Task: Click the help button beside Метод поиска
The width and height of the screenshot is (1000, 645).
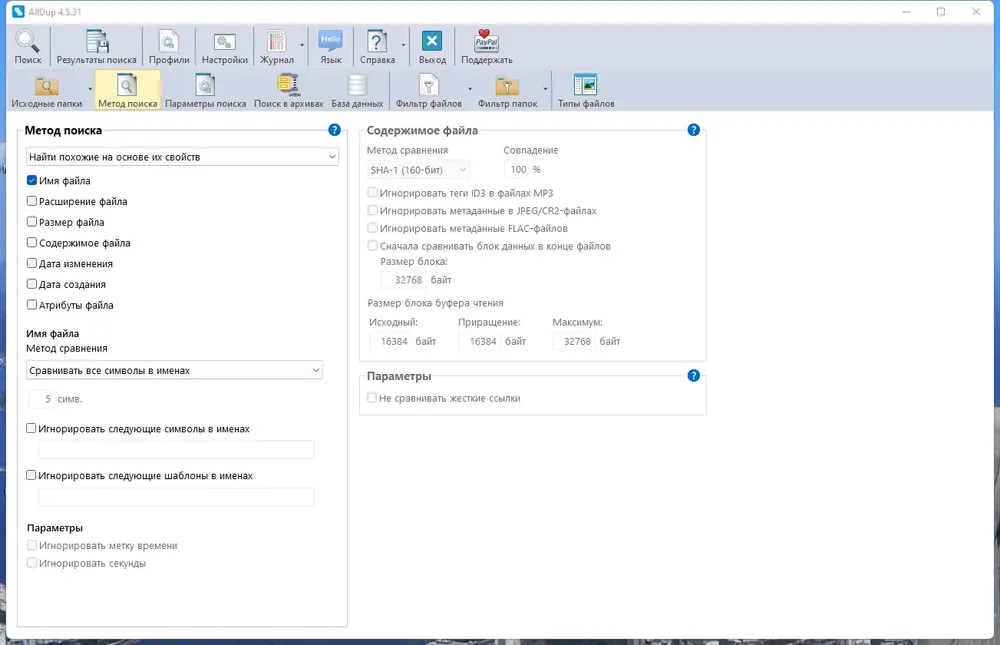Action: [334, 130]
